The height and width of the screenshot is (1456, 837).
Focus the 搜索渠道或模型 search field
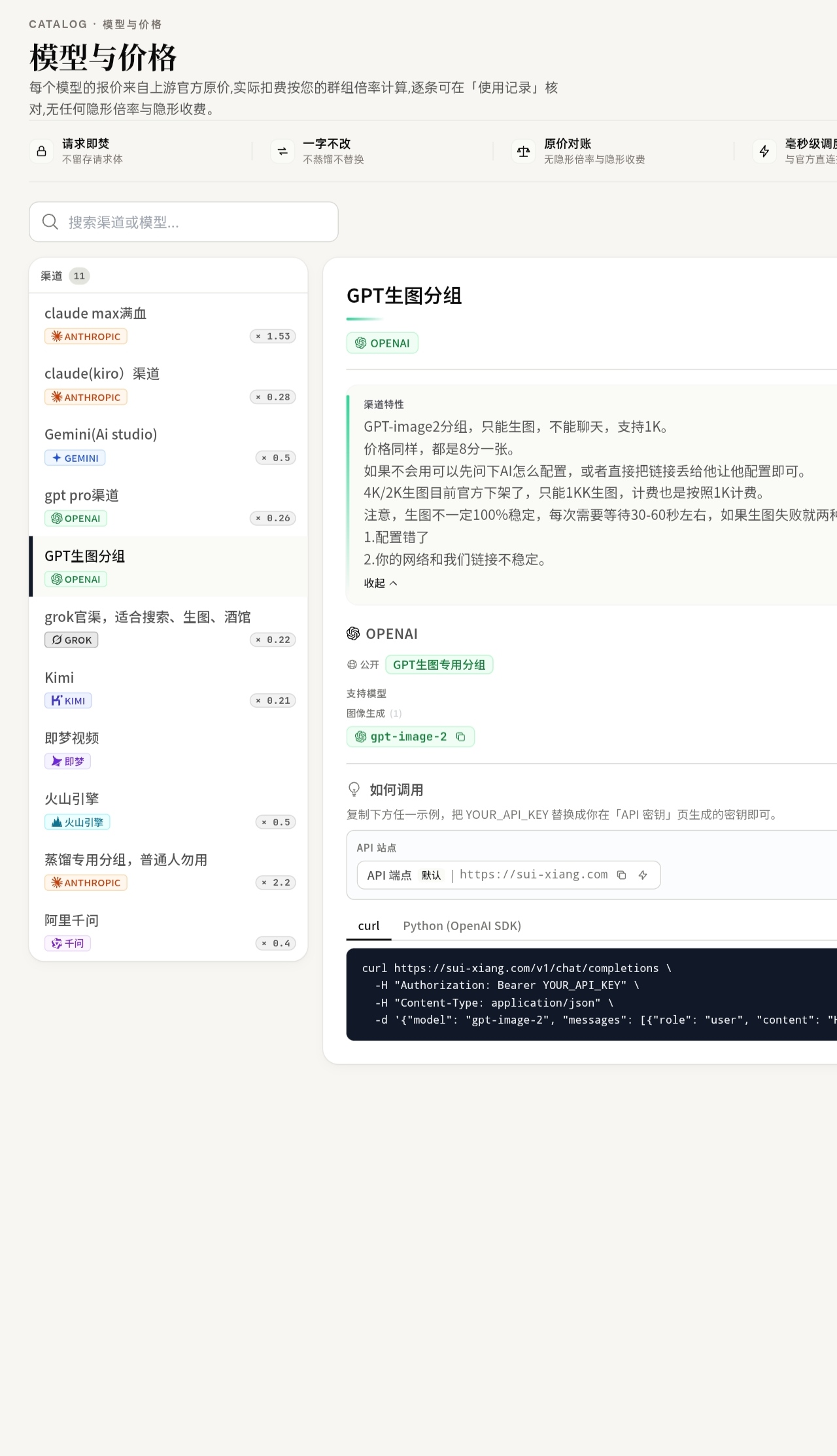(184, 222)
